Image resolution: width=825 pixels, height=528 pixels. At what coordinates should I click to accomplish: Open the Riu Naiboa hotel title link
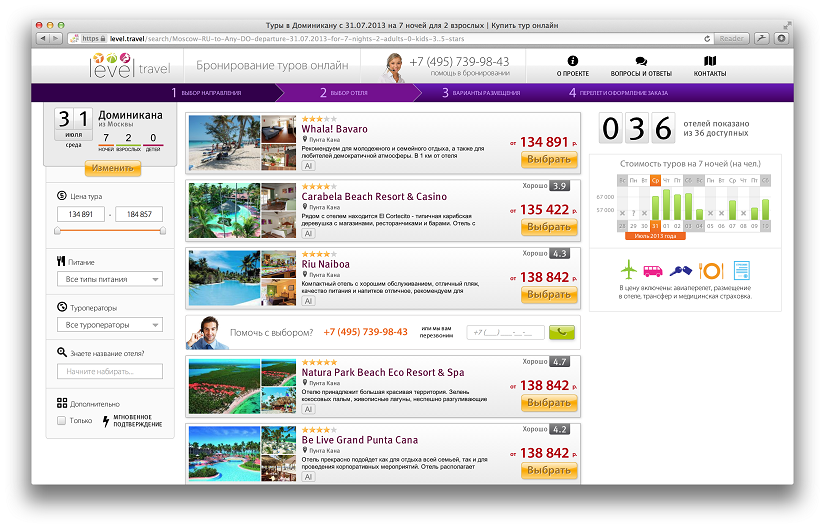[325, 264]
